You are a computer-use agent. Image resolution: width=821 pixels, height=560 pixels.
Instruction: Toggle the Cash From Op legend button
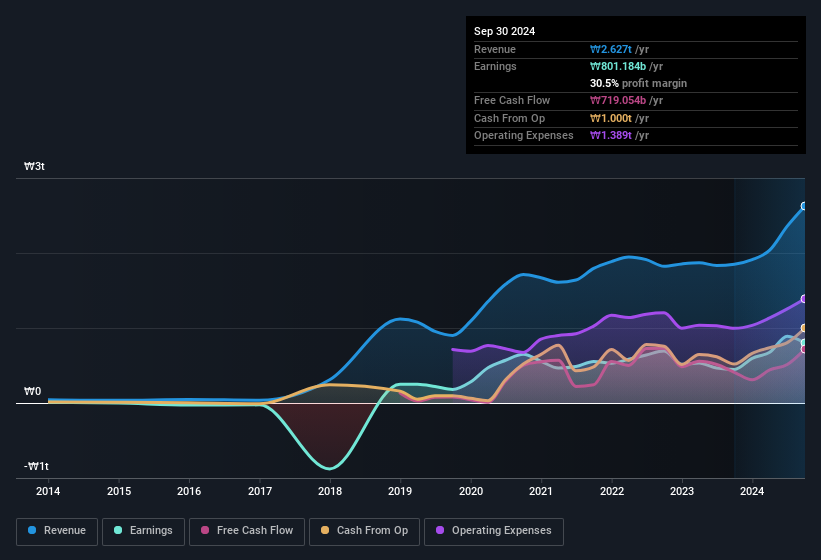(x=364, y=531)
